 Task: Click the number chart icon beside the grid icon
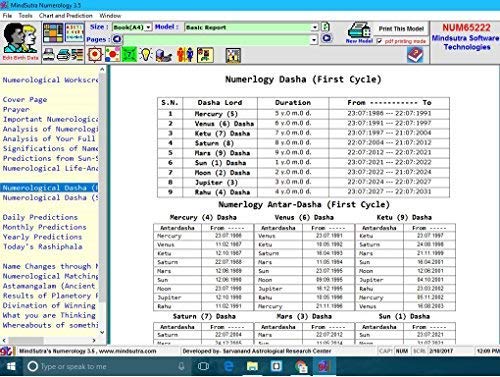click(74, 32)
